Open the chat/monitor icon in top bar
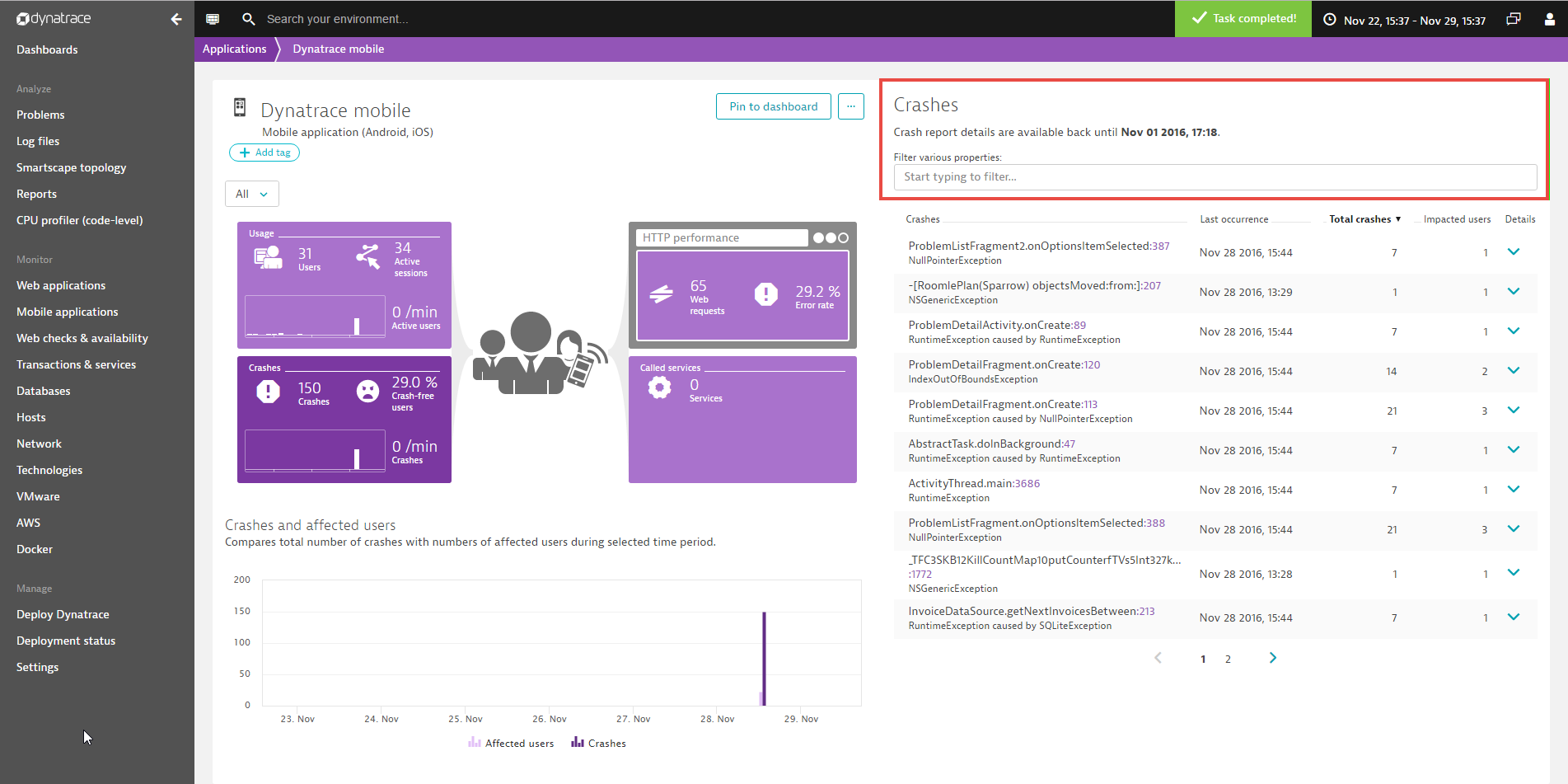Screen dimensions: 1568x784 213,19
